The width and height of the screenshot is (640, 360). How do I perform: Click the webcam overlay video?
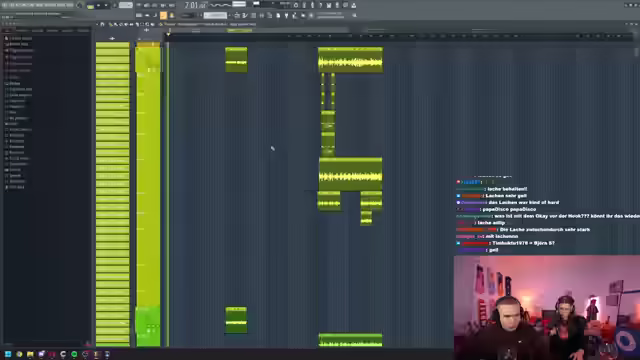(547, 307)
